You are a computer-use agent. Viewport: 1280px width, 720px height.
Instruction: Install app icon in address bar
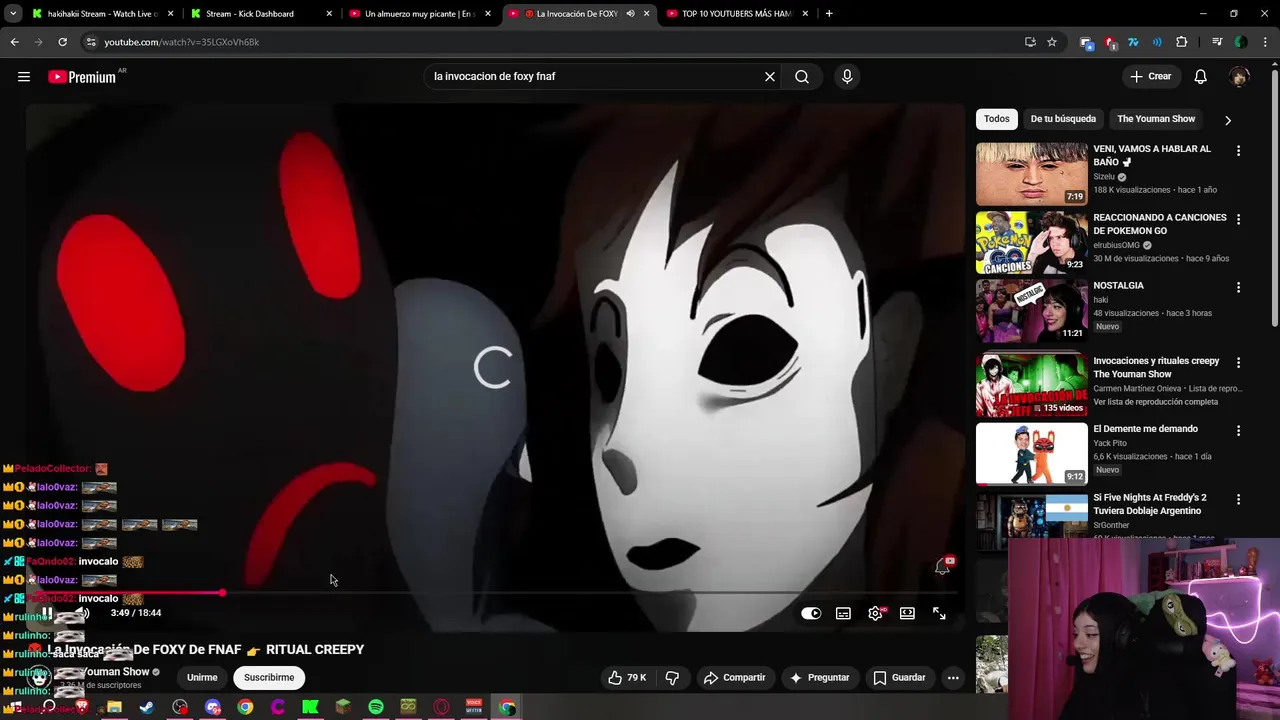click(x=1030, y=42)
